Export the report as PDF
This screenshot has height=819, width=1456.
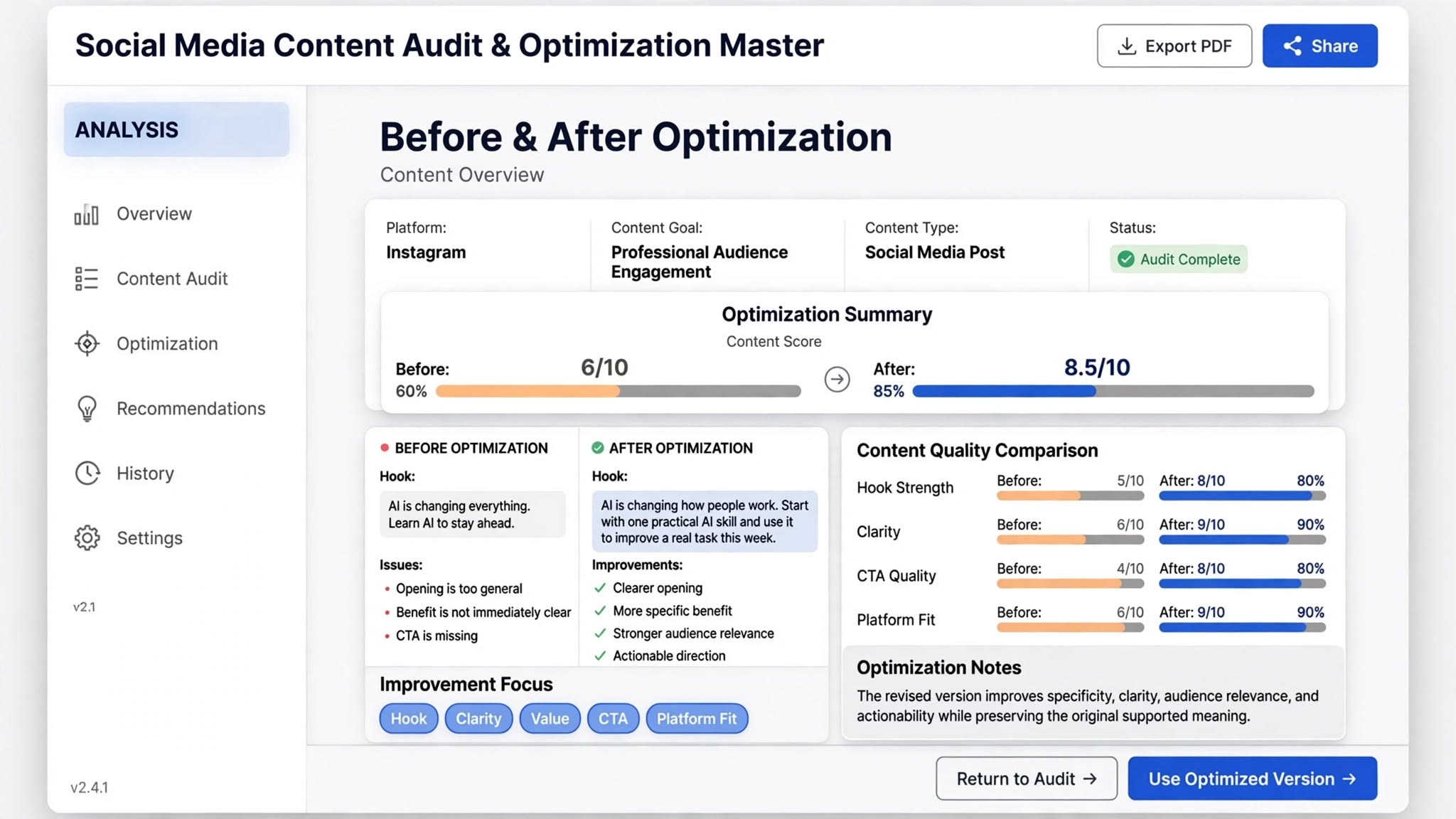pos(1174,46)
